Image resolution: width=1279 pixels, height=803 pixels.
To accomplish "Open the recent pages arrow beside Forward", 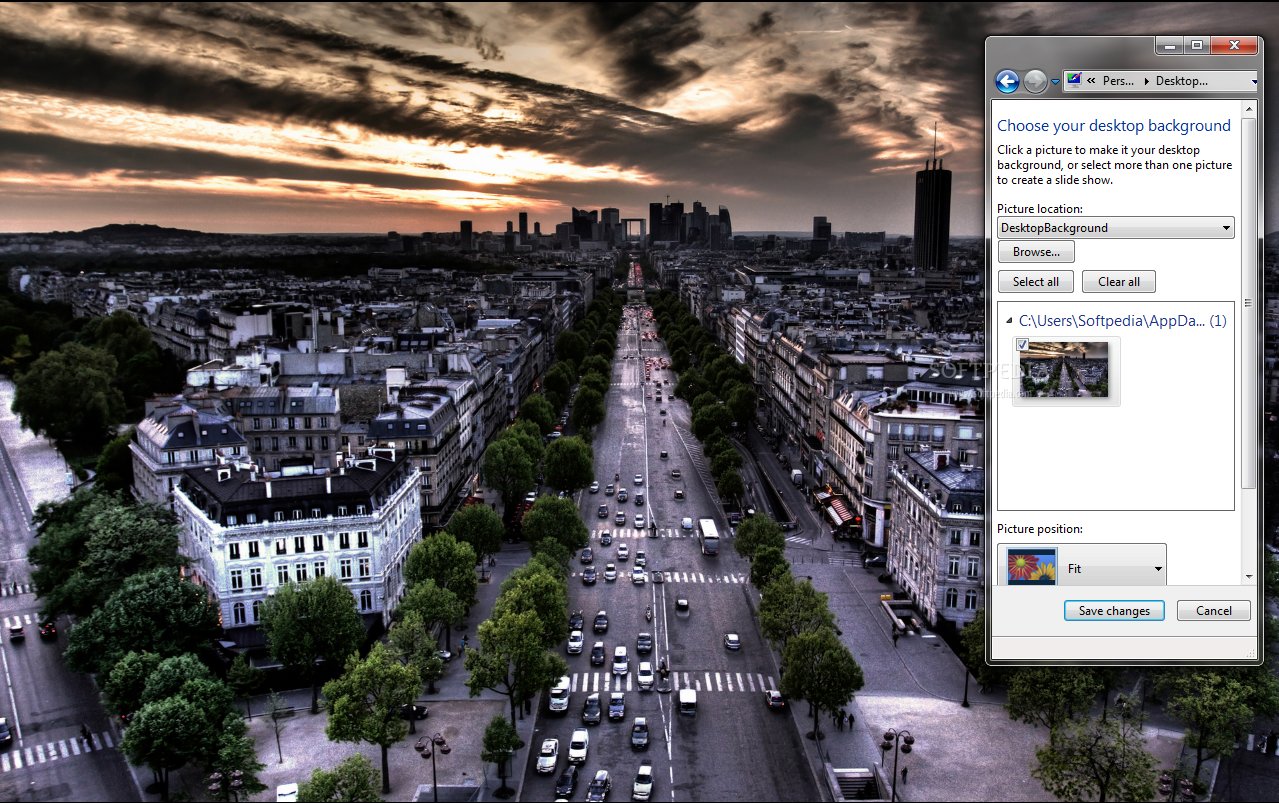I will pyautogui.click(x=1055, y=82).
